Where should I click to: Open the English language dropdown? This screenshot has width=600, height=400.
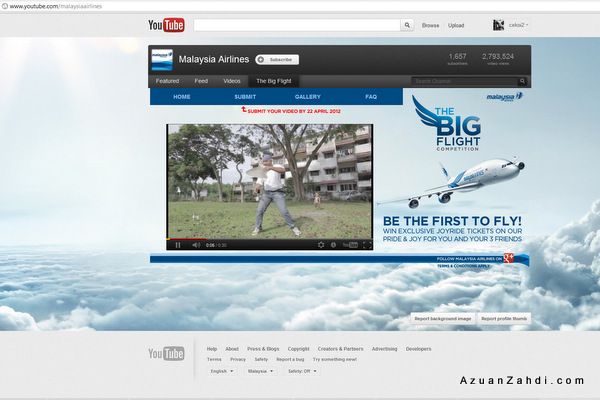(x=222, y=371)
